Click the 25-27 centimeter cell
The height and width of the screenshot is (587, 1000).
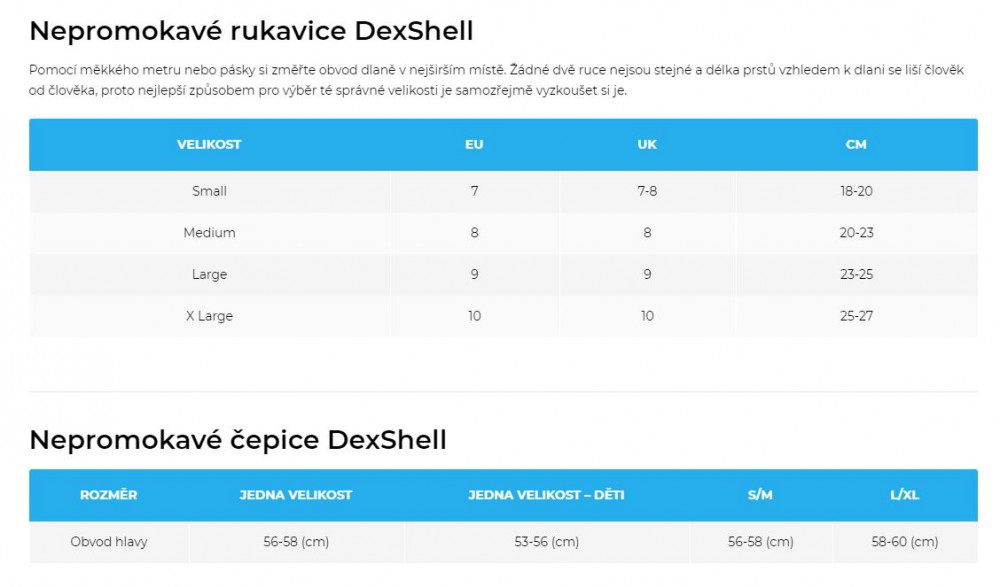(856, 316)
